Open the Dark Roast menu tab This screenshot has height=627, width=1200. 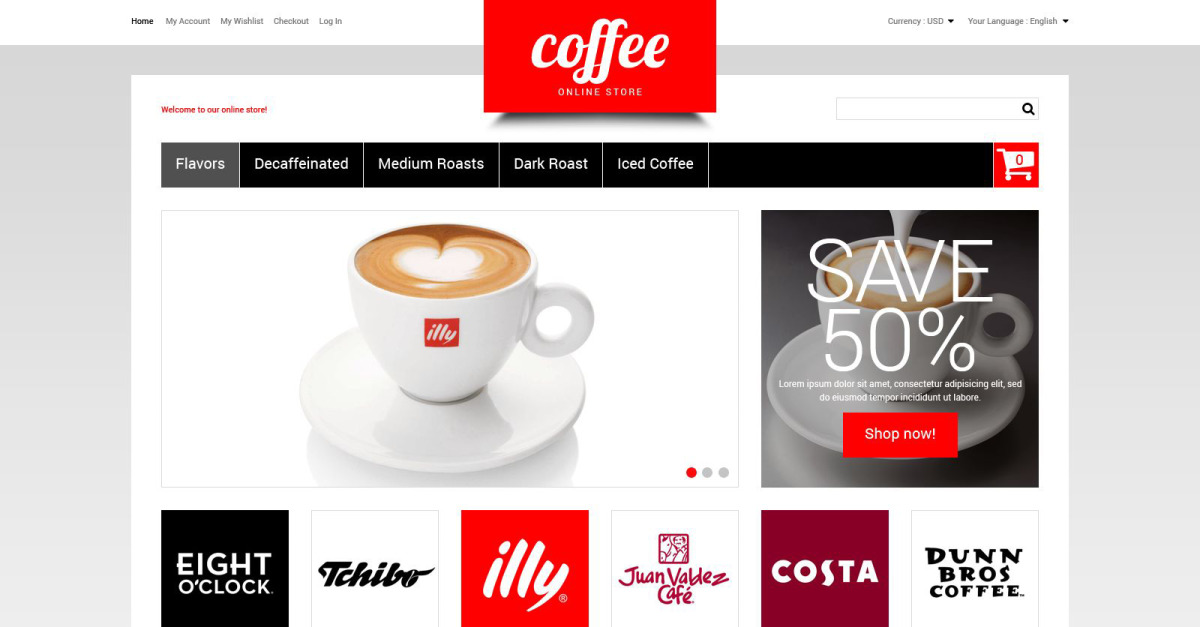pos(551,165)
